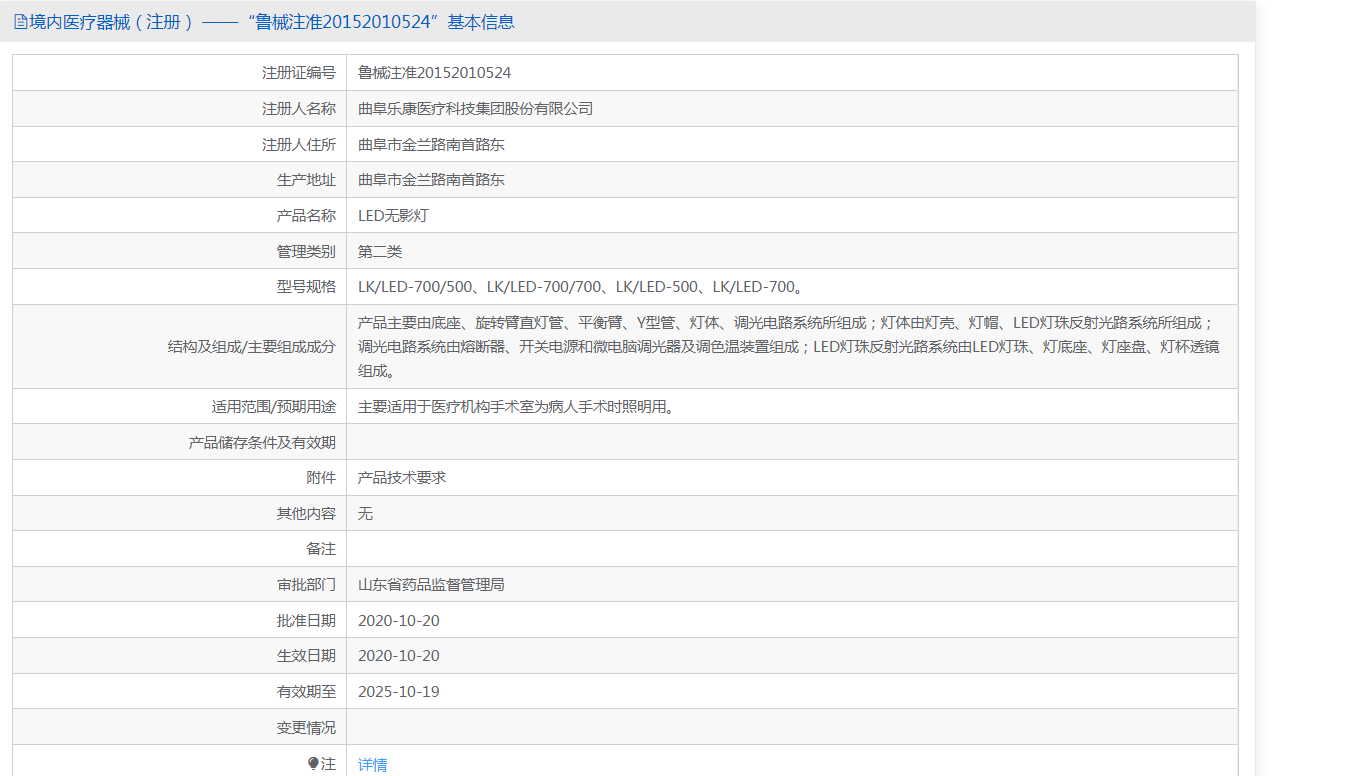1355x776 pixels.
Task: Select the product name LED无影灯
Action: pyautogui.click(x=393, y=215)
